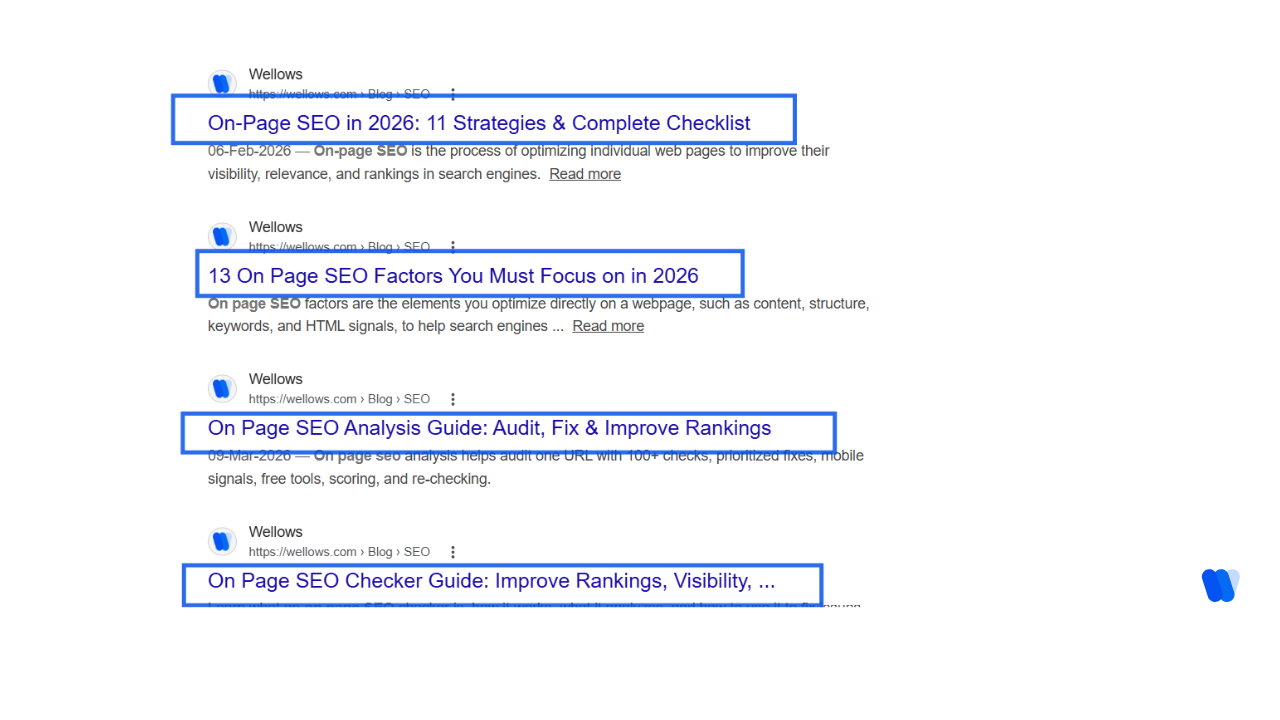Click the wellows.com URL under the first result
The width and height of the screenshot is (1280, 720).
pos(302,93)
